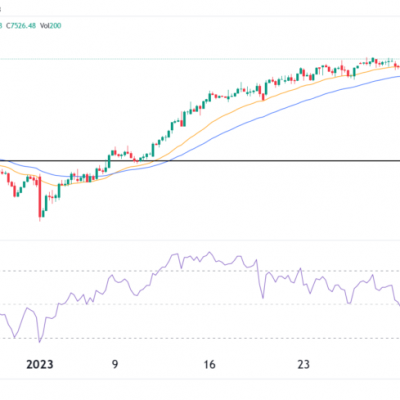This screenshot has height=400, width=400.
Task: Click the Vol200 volume label
Action: pos(51,26)
